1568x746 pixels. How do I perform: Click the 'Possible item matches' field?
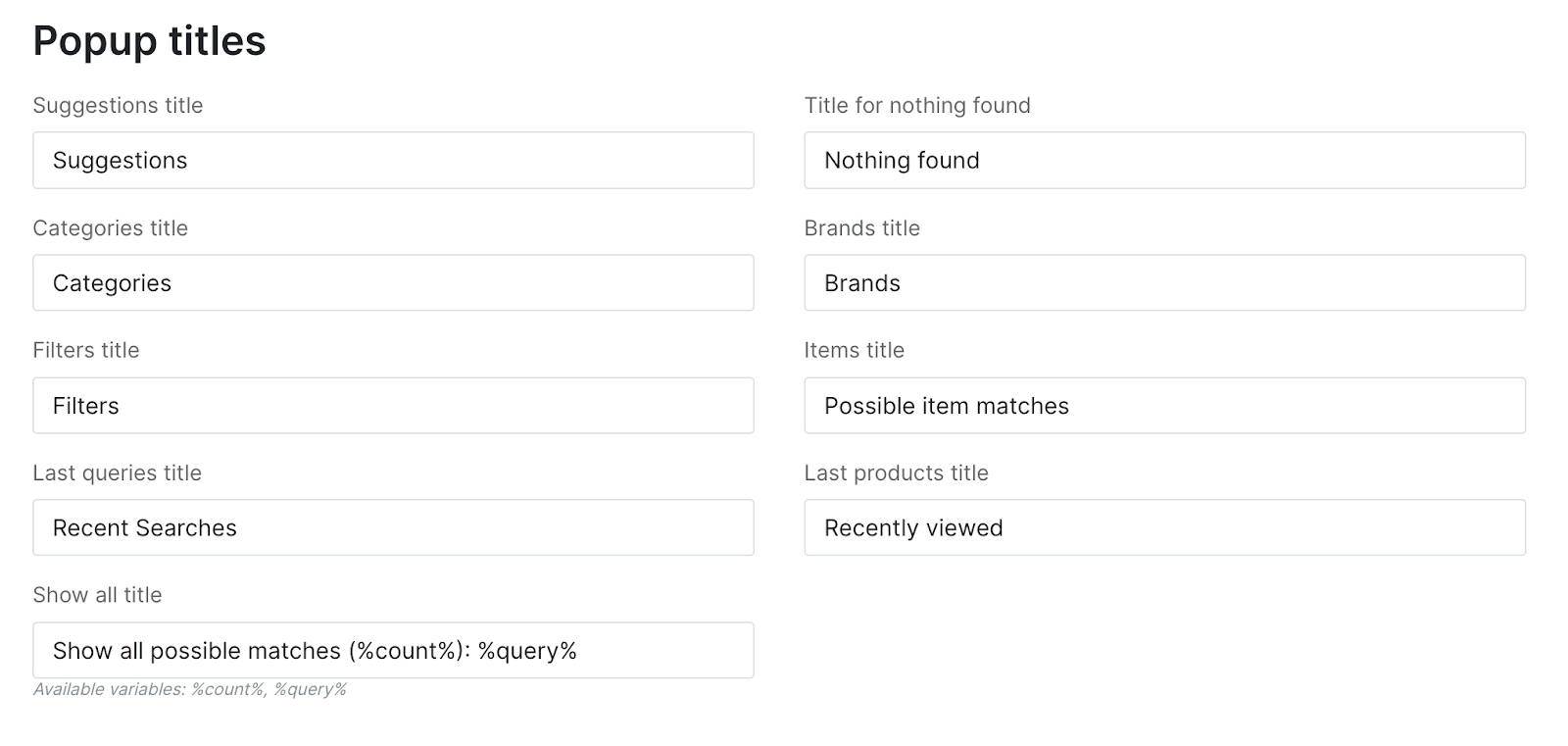click(1164, 406)
